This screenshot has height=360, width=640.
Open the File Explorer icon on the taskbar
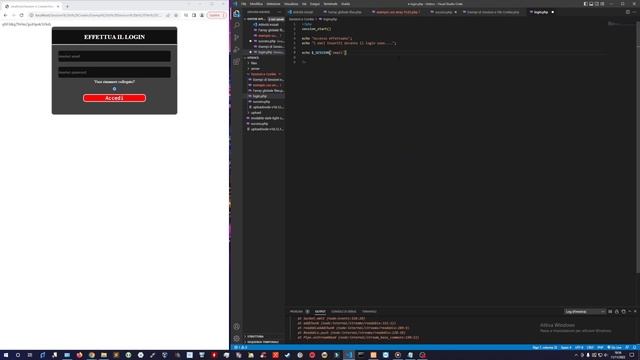tap(104, 355)
